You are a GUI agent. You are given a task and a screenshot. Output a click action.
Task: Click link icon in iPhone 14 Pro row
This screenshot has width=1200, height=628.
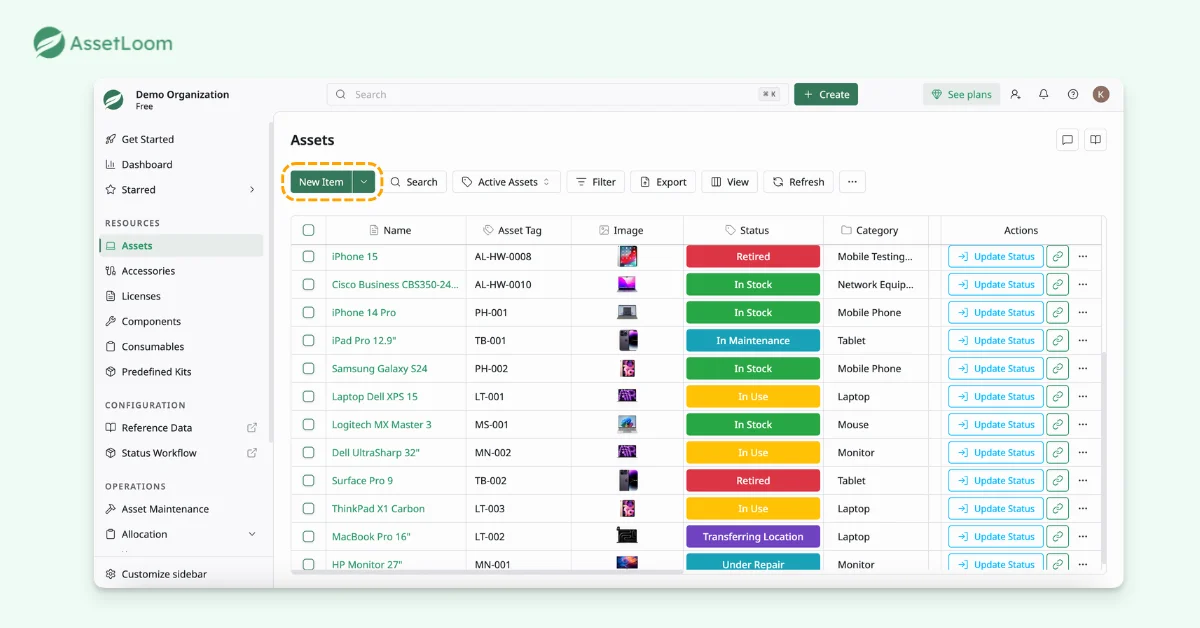click(1058, 313)
